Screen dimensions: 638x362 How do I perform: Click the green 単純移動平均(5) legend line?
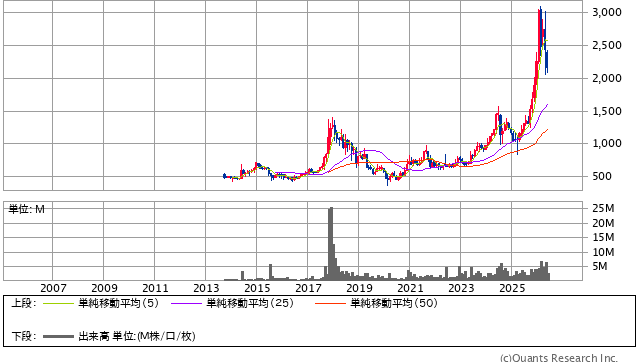[x=58, y=303]
